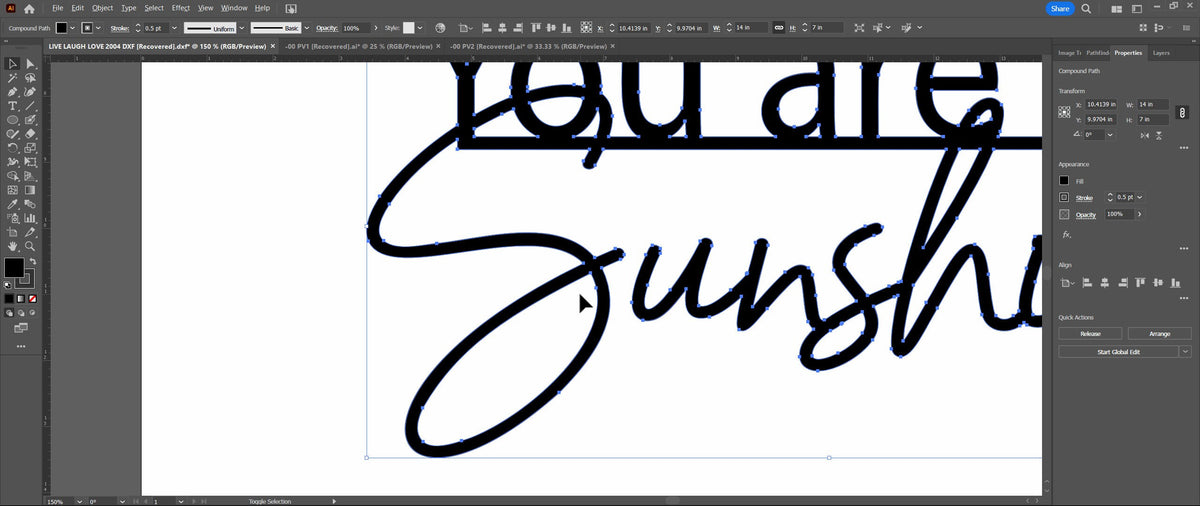
Task: Click the black Fill swatch in Appearance
Action: [1065, 181]
